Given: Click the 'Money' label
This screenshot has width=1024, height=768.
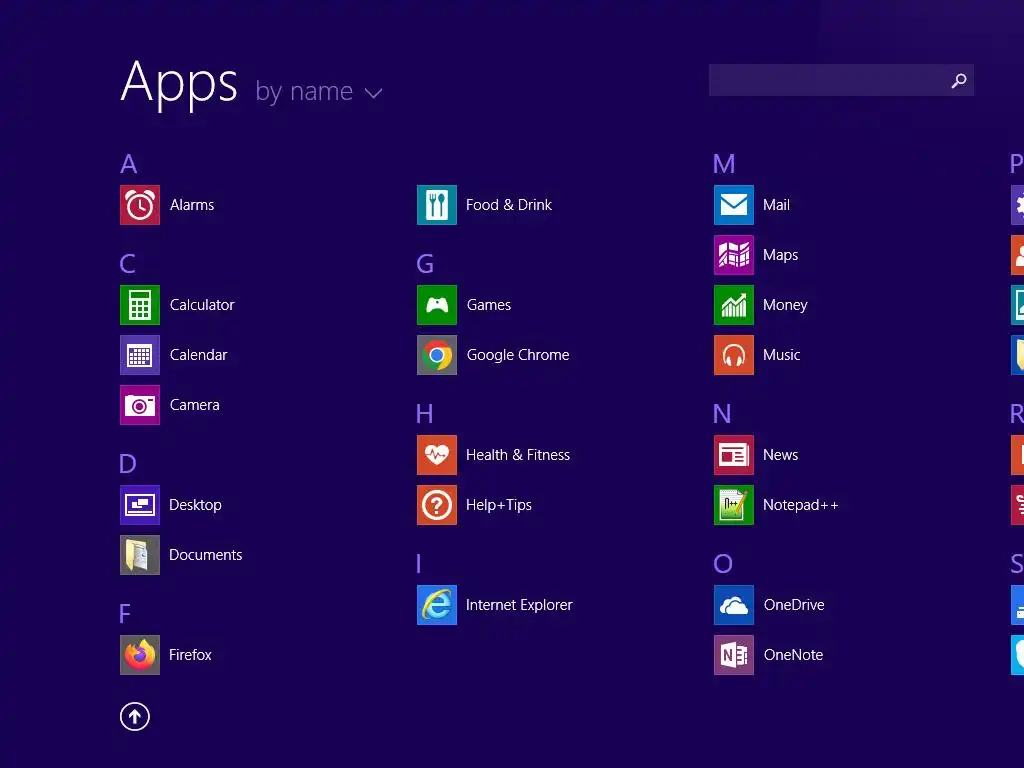Looking at the screenshot, I should tap(785, 306).
